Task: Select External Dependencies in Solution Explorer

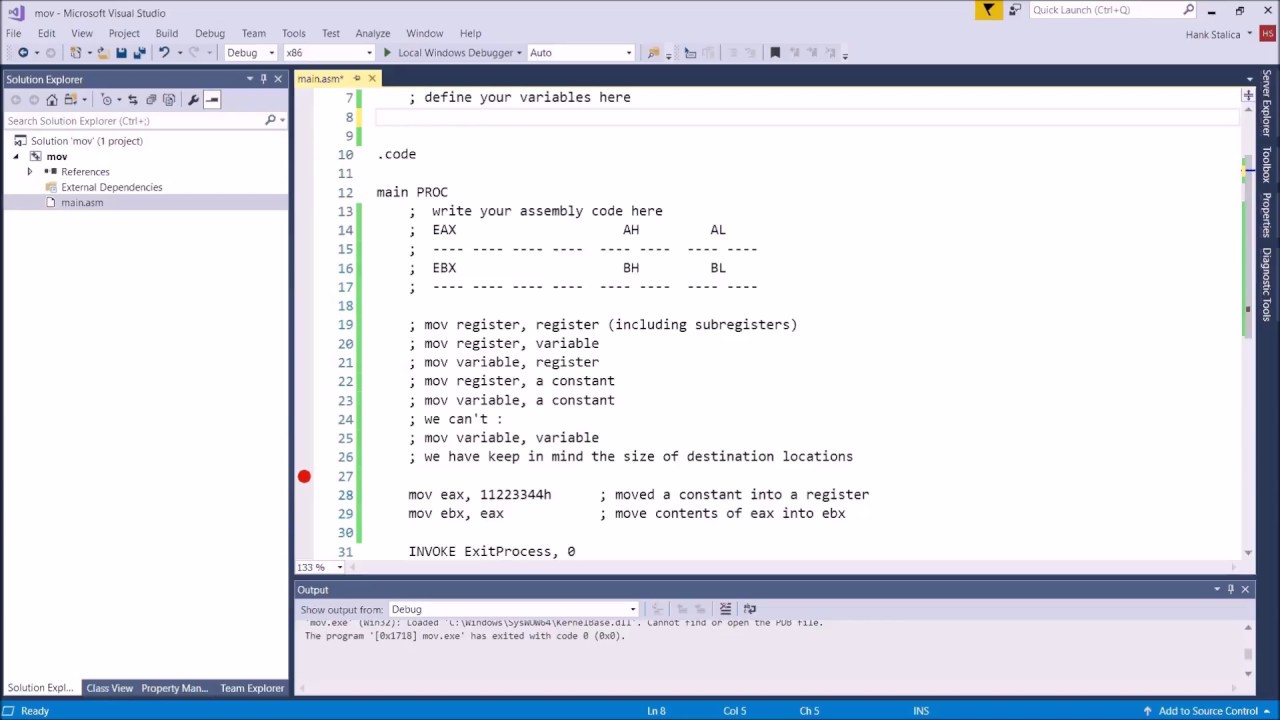Action: pos(111,187)
